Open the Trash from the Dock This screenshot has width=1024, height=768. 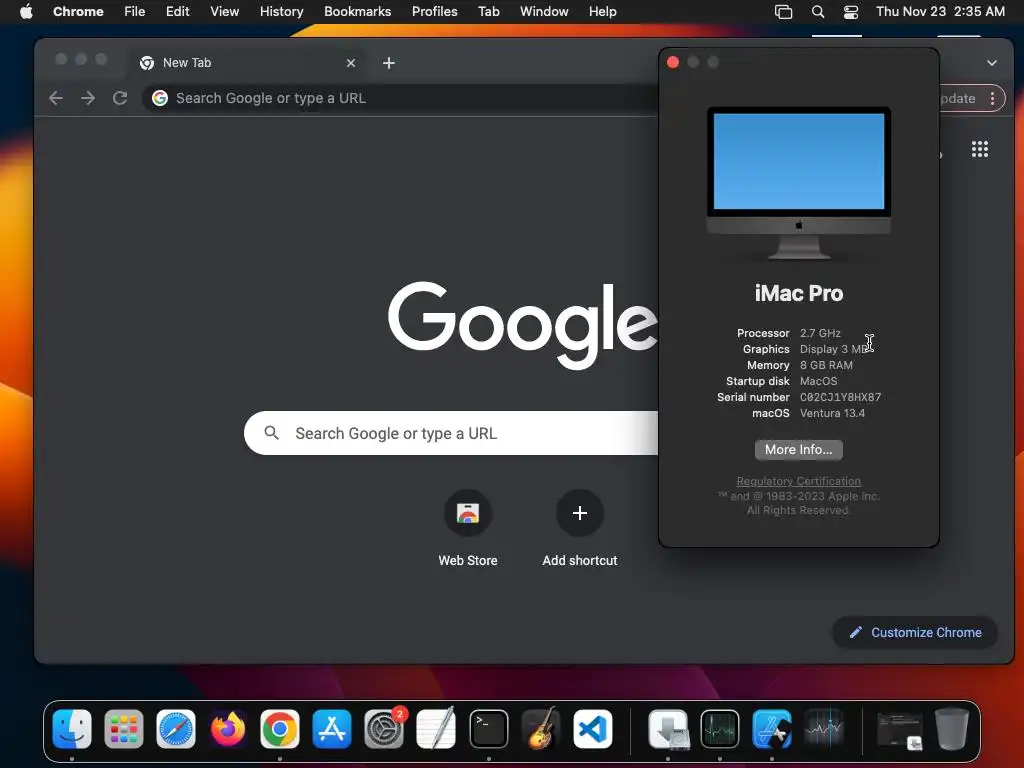(952, 728)
